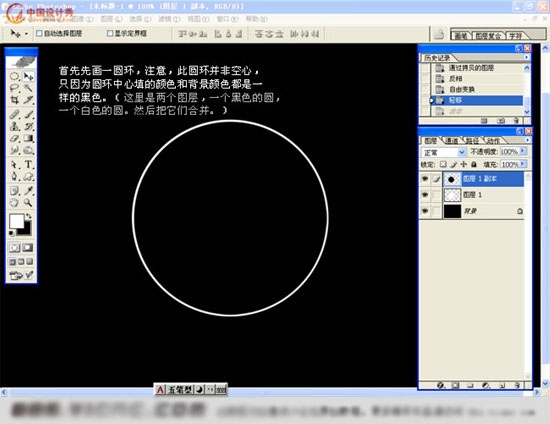Click the new snapshot icon in History panel
Viewport: 550px width, 424px height.
click(x=501, y=121)
